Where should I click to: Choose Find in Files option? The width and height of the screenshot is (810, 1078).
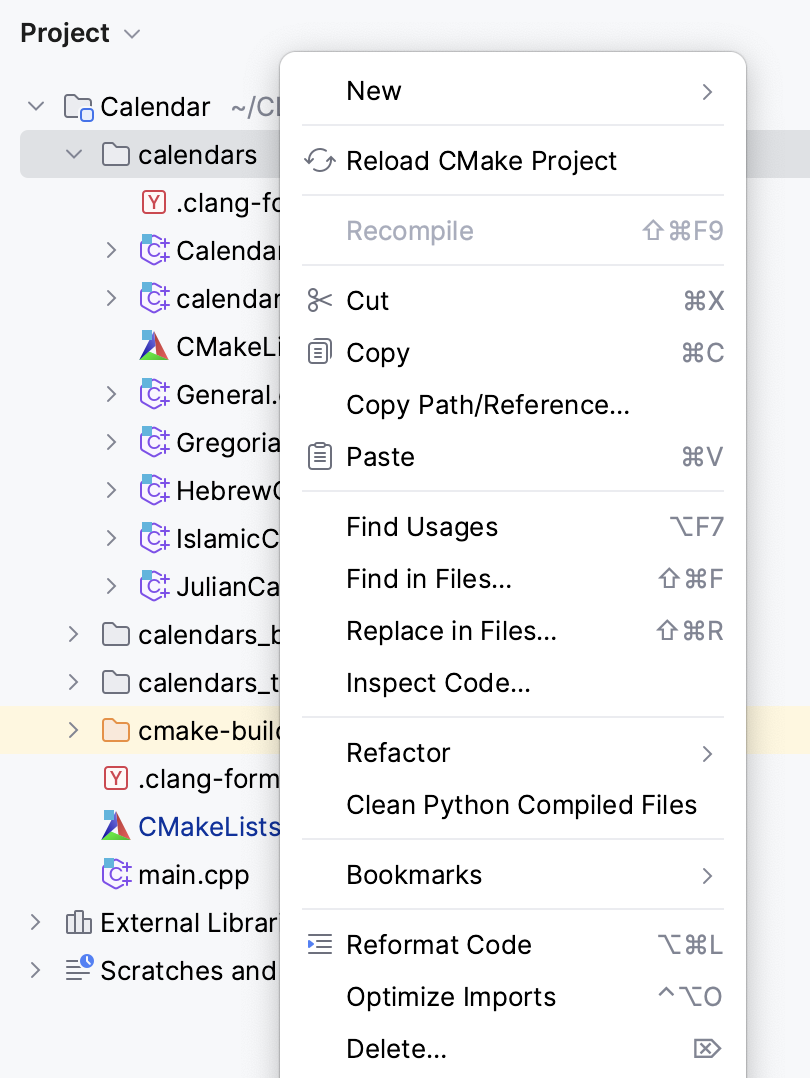click(x=428, y=578)
